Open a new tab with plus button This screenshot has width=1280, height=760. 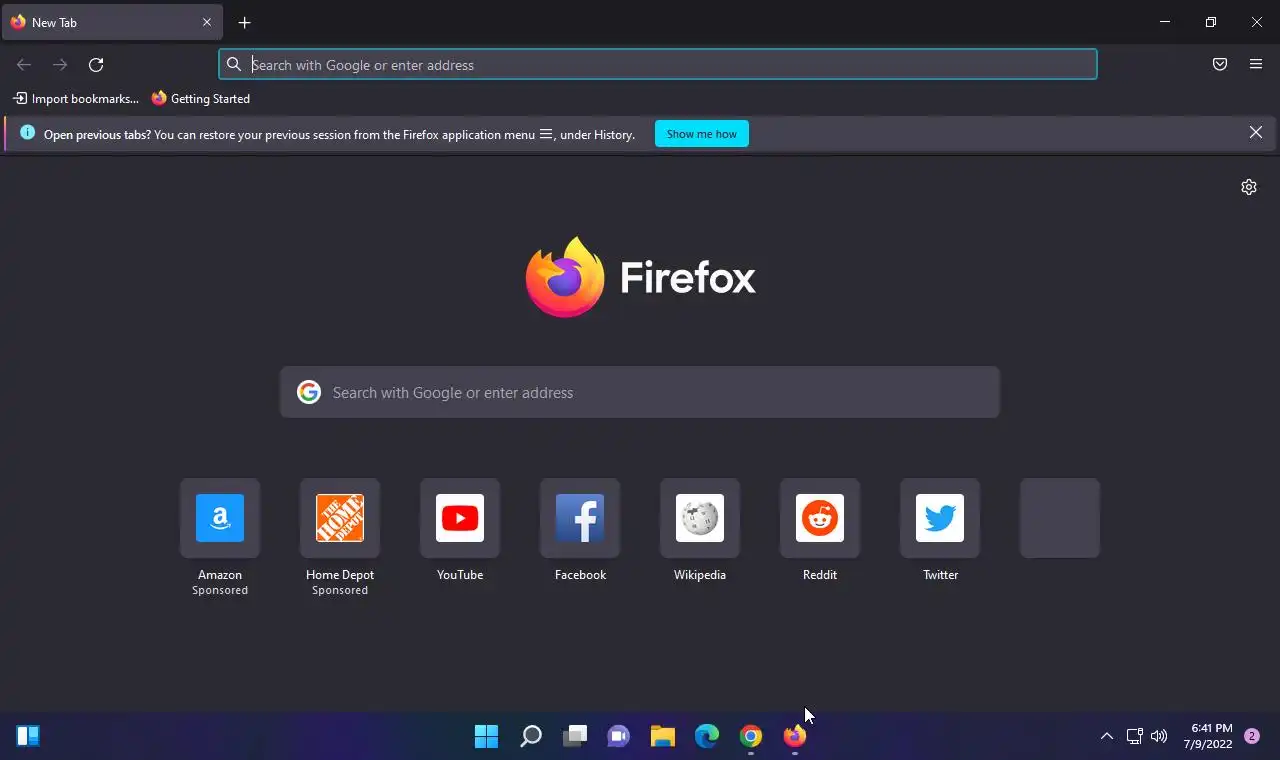[244, 22]
